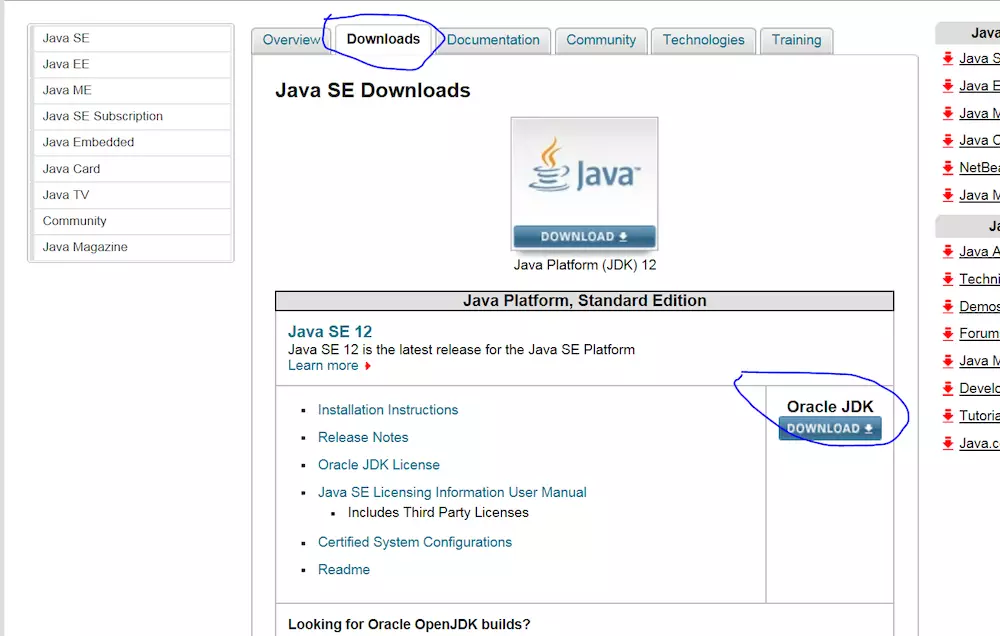Open the Installation Instructions link
The width and height of the screenshot is (1000, 636).
(x=388, y=410)
